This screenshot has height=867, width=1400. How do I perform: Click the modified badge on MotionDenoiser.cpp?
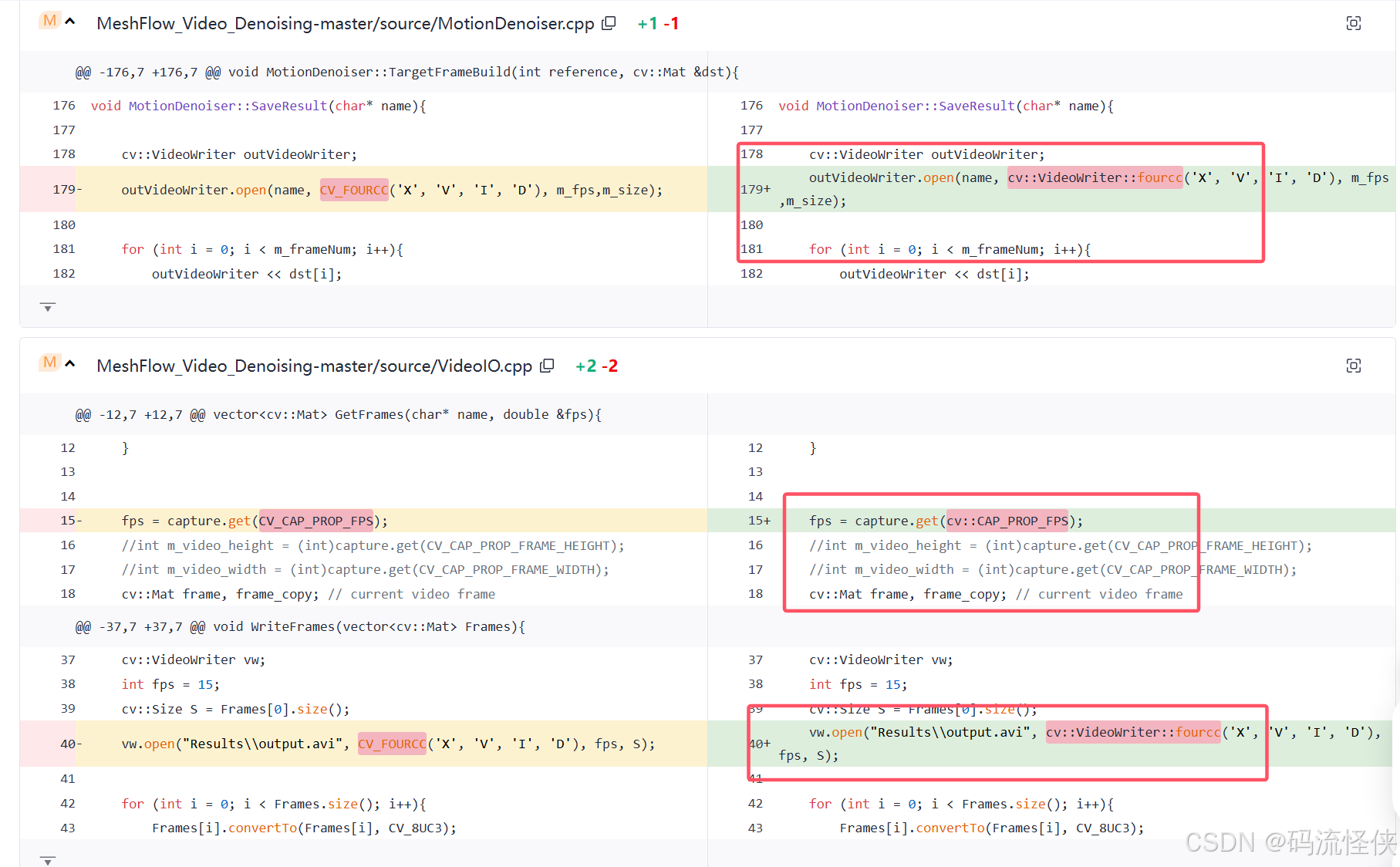click(x=49, y=21)
